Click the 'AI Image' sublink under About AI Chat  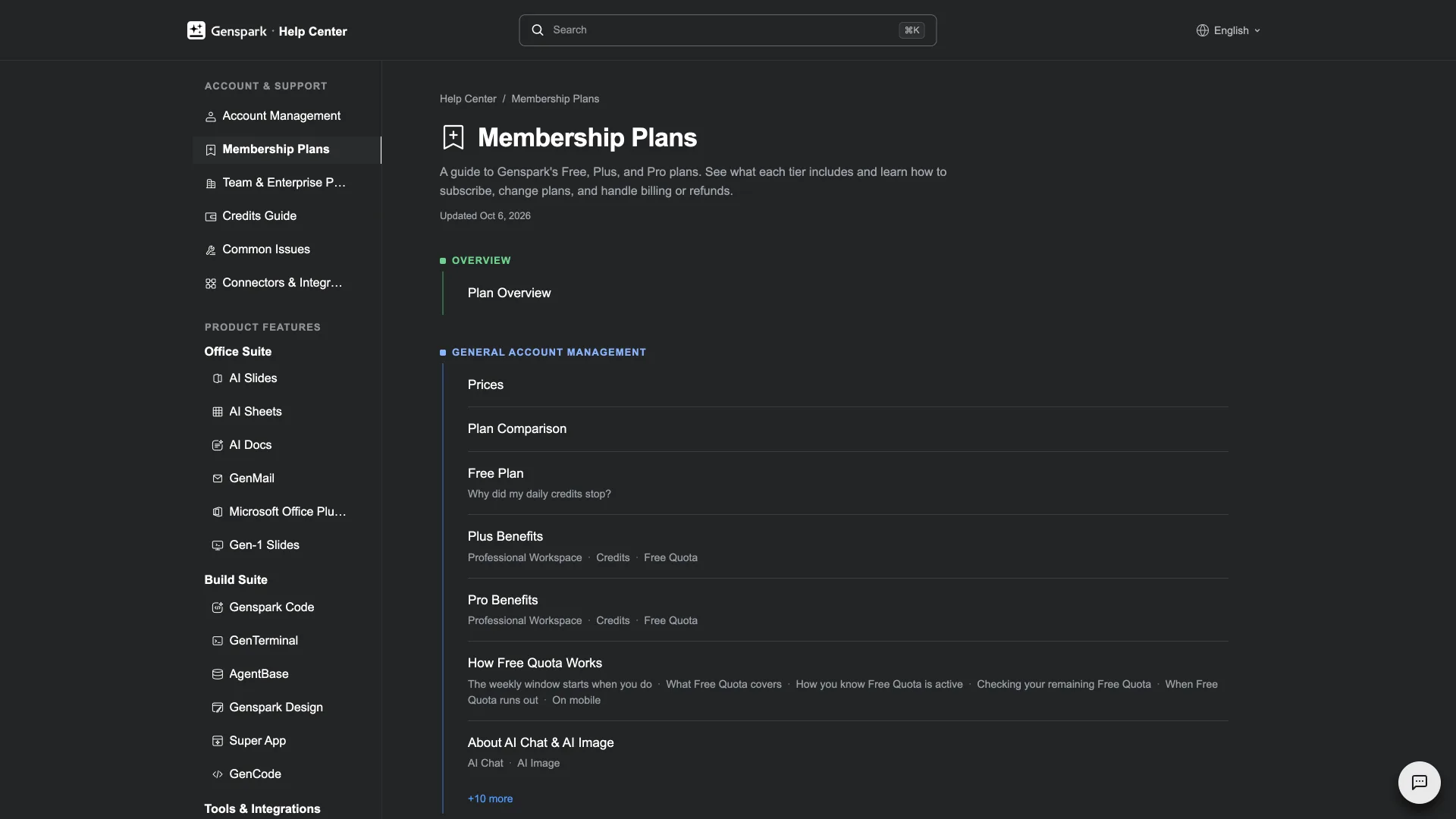click(x=538, y=763)
